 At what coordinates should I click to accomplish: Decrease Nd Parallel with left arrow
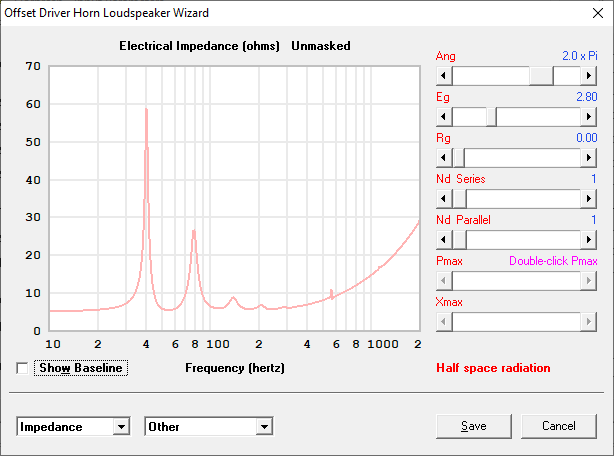tap(444, 240)
